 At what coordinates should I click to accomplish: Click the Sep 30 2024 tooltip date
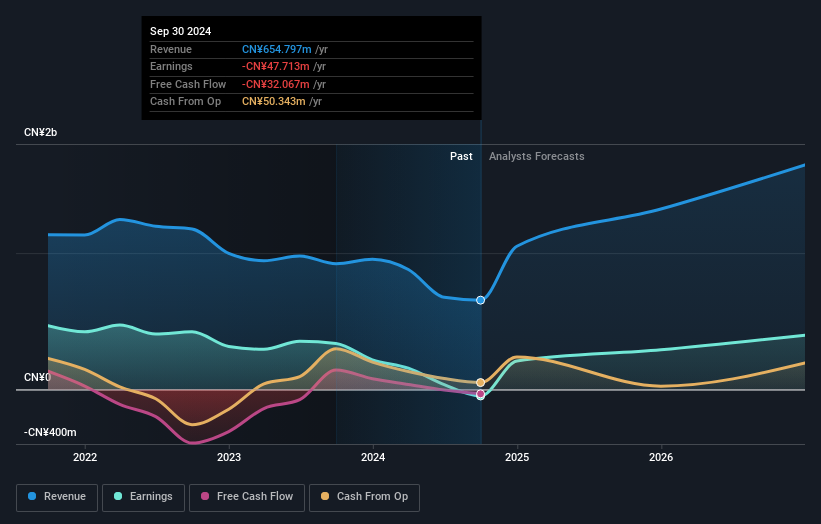pos(181,31)
